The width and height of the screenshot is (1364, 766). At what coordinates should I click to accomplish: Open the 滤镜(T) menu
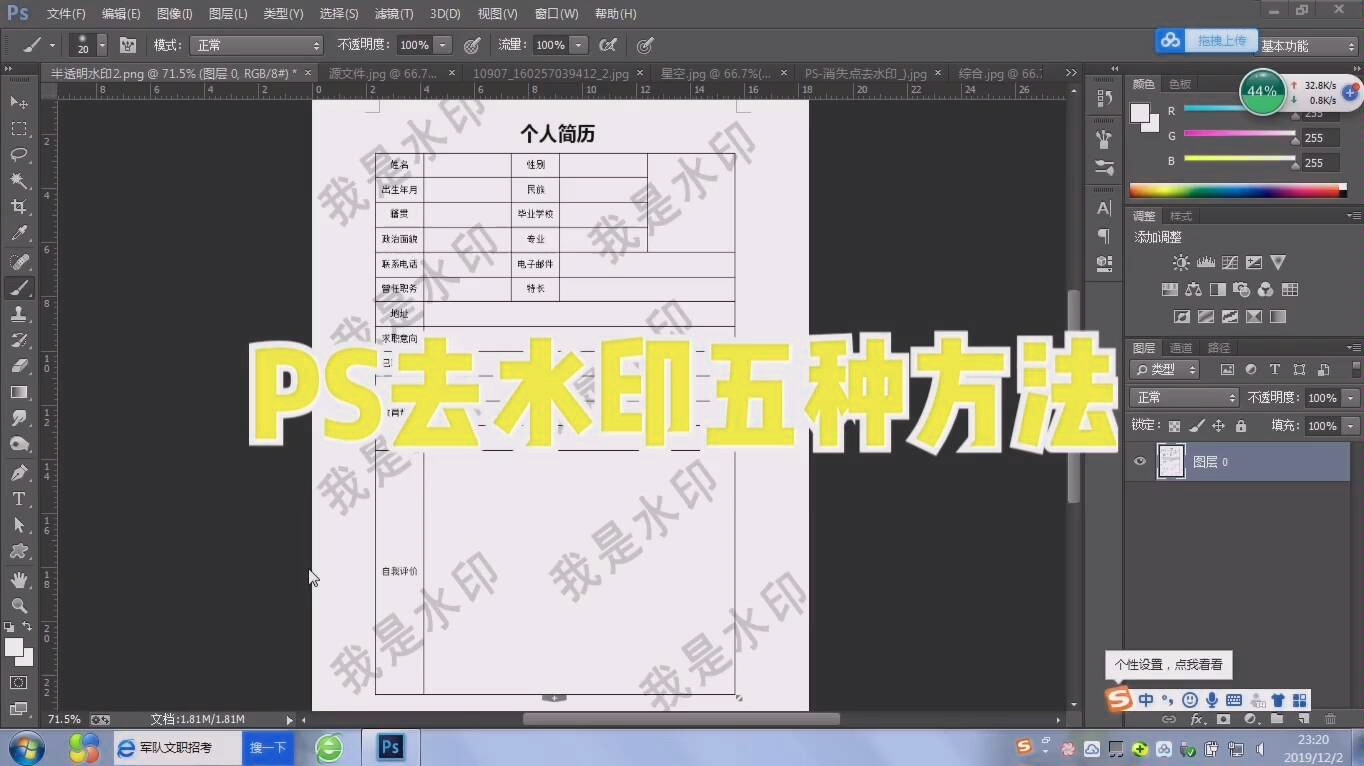pyautogui.click(x=393, y=14)
